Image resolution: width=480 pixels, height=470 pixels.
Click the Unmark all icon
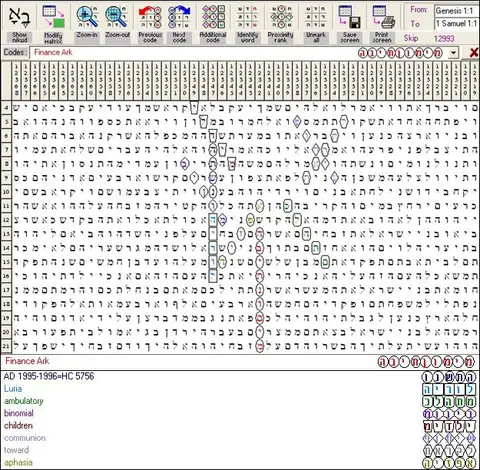point(316,17)
